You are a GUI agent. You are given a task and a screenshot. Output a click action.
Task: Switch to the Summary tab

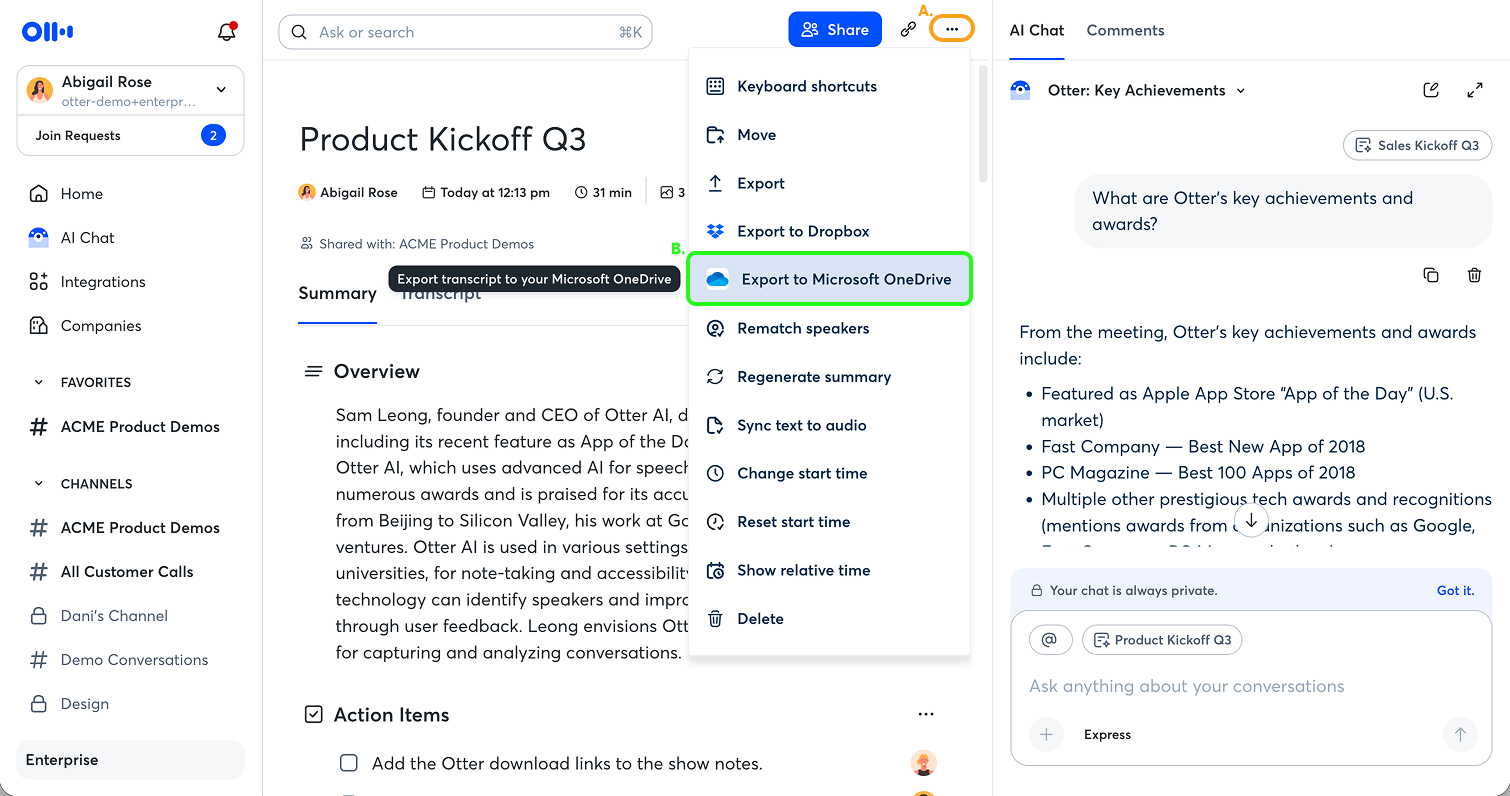(337, 293)
